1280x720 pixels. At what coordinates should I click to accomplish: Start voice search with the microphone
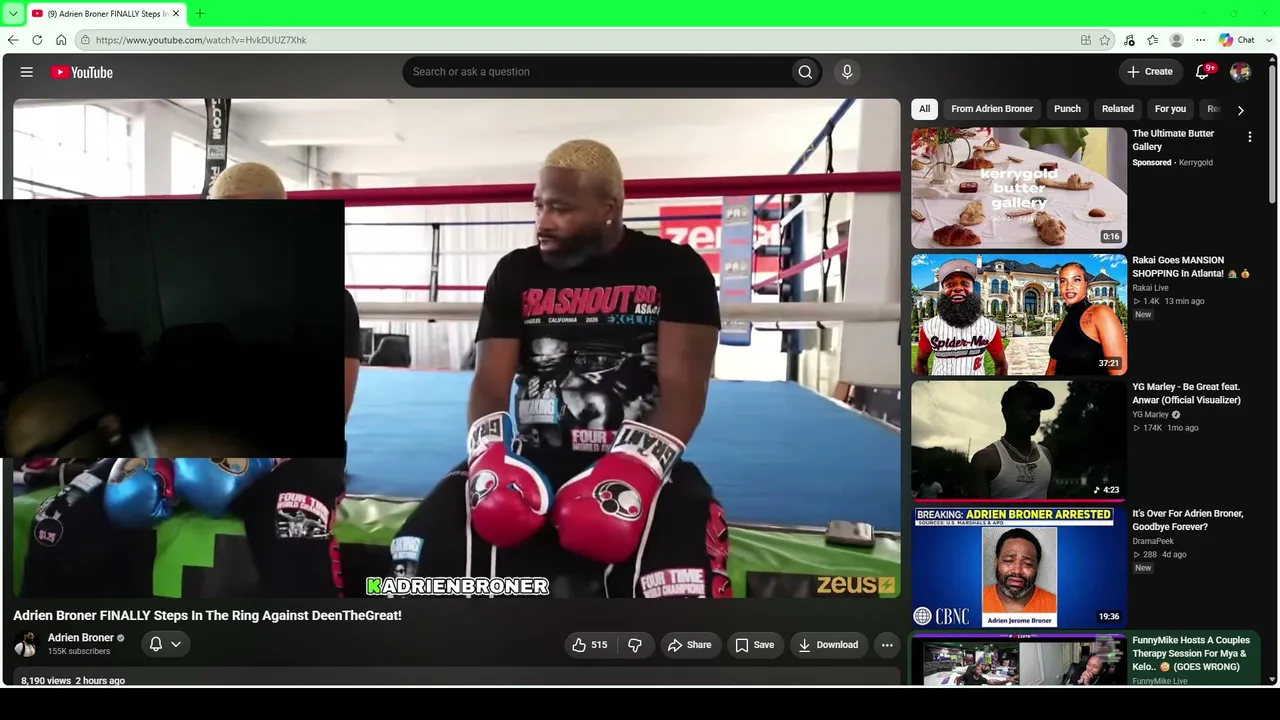847,72
